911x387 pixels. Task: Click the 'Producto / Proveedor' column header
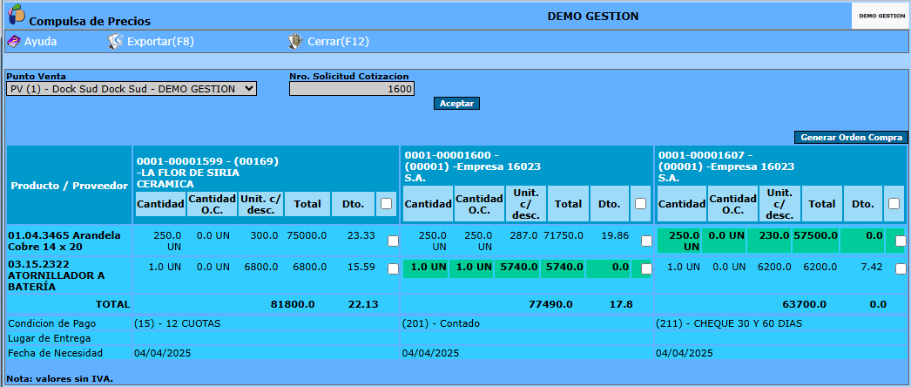click(x=69, y=186)
